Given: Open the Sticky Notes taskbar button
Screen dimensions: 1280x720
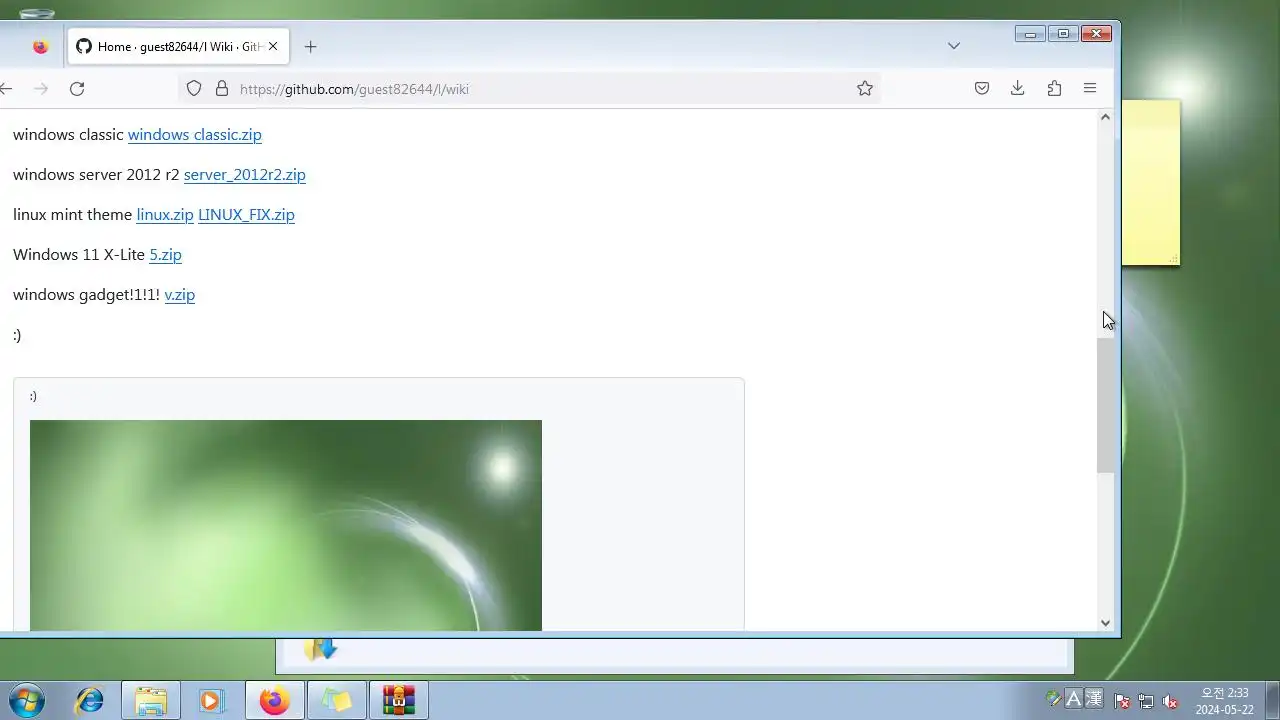Looking at the screenshot, I should [x=336, y=701].
